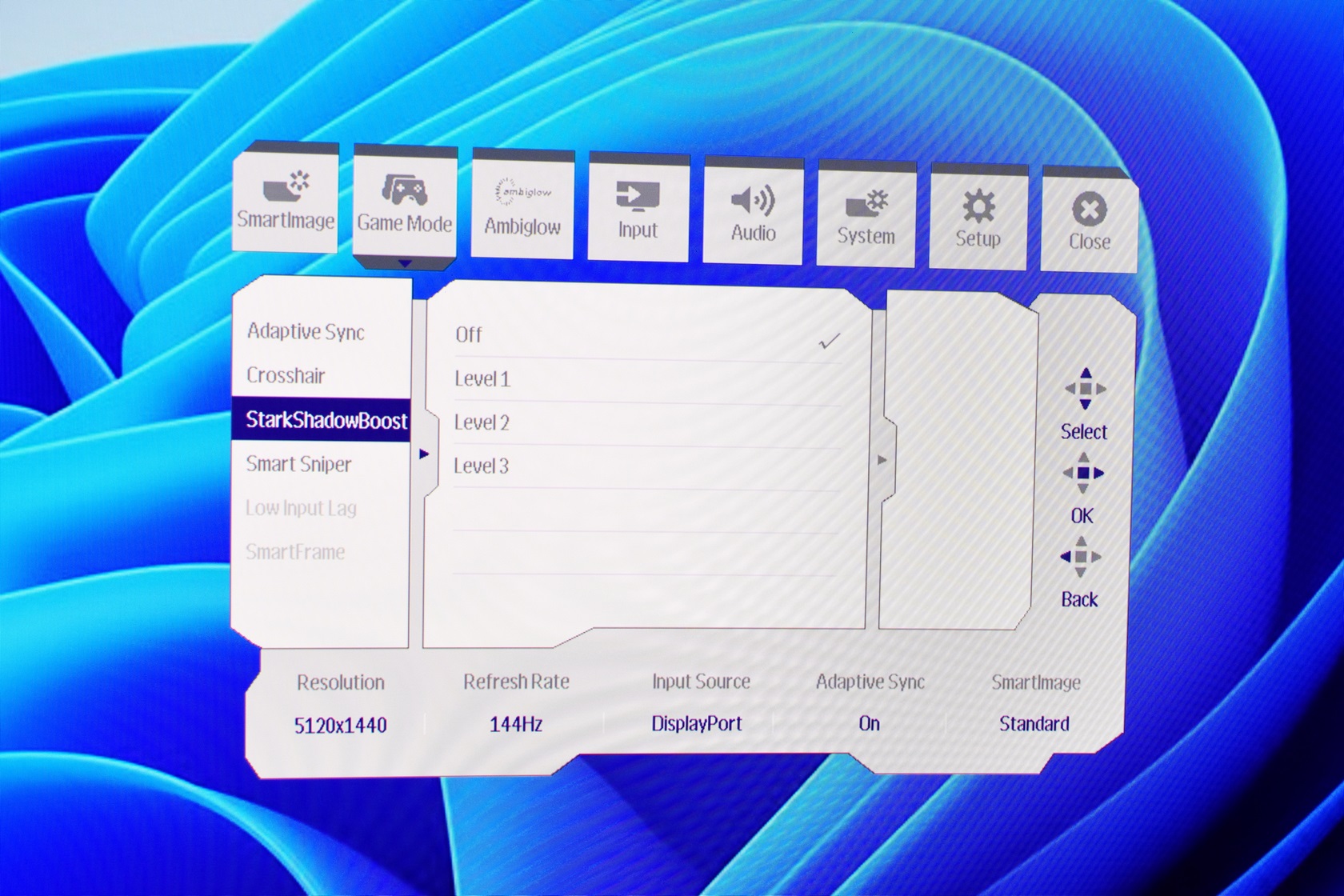Choose Smart Sniper in the Game Mode list
The image size is (1344, 896).
coord(298,464)
